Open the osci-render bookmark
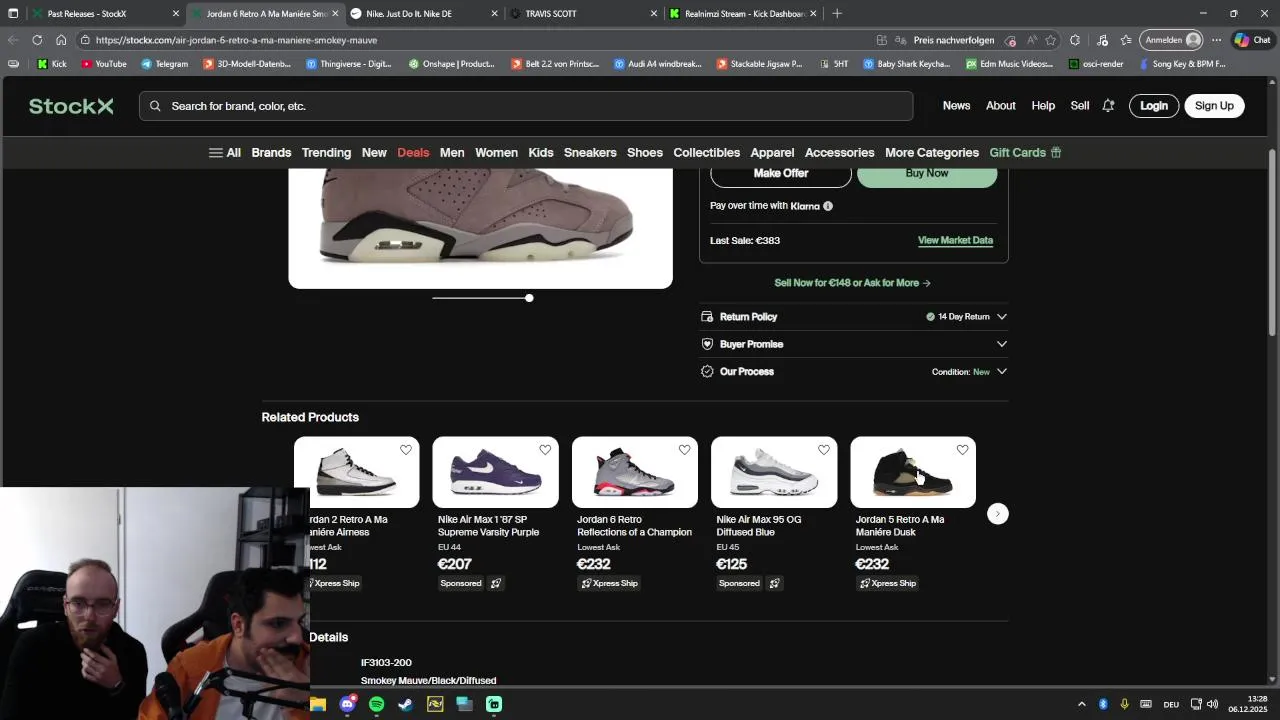The image size is (1280, 720). tap(1095, 64)
